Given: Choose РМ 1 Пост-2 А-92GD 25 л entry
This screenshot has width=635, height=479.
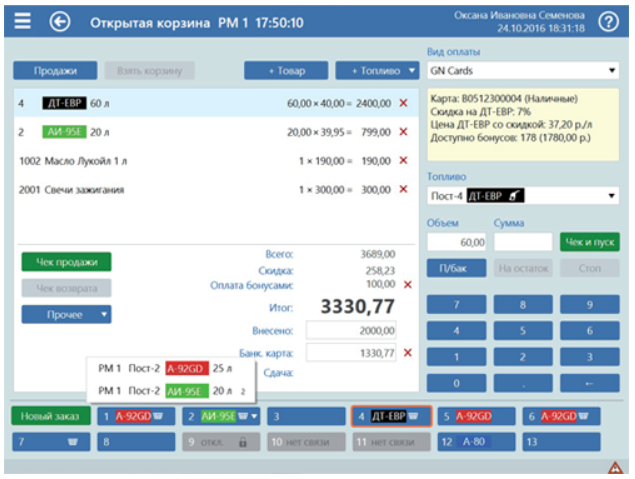Looking at the screenshot, I should pos(165,368).
